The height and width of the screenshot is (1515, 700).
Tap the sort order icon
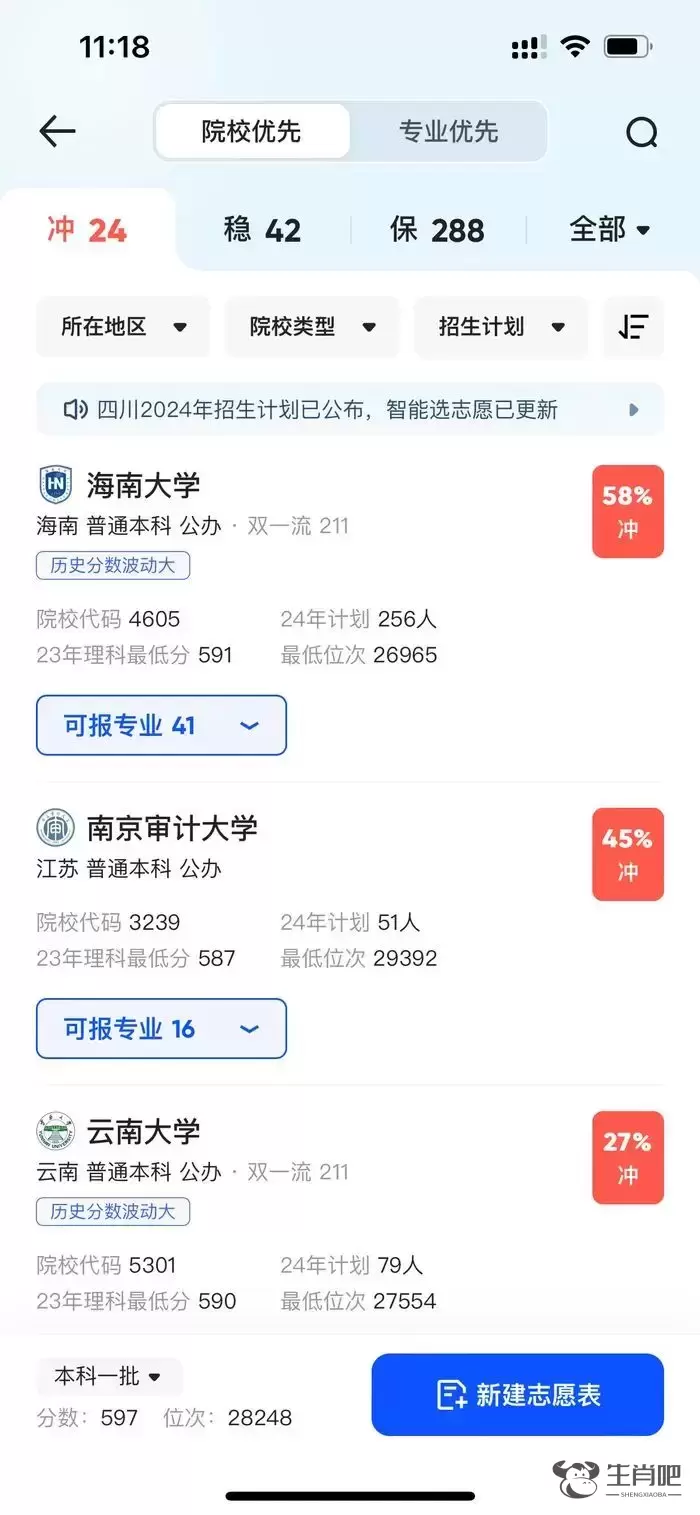coord(633,327)
